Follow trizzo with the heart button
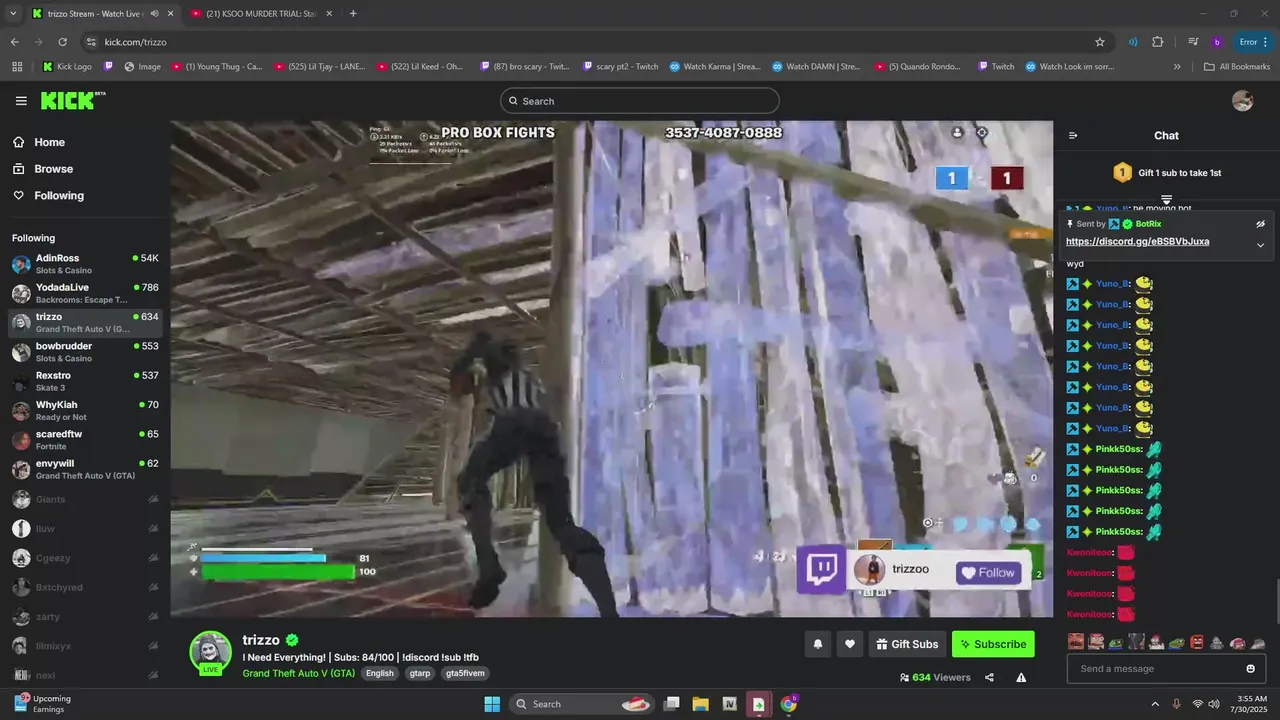 (849, 644)
